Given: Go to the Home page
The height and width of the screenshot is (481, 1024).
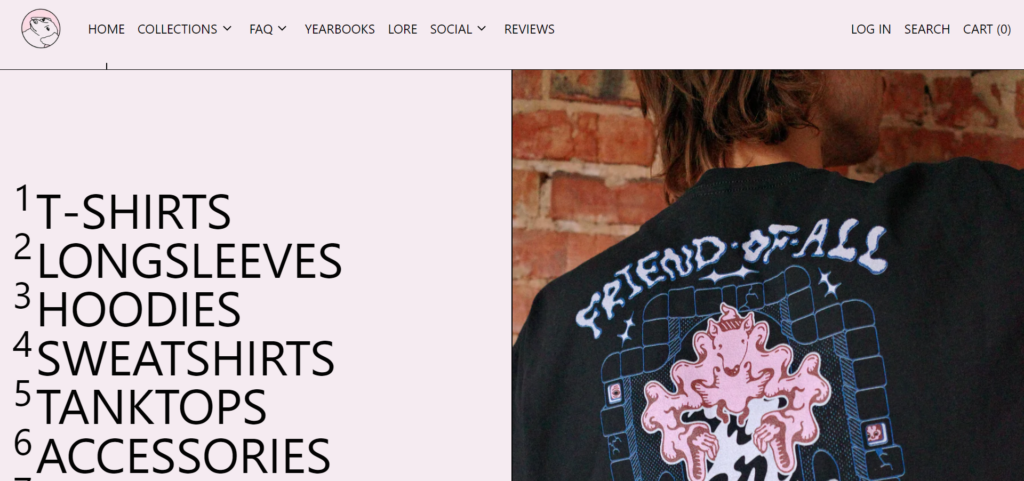Looking at the screenshot, I should click(x=106, y=29).
